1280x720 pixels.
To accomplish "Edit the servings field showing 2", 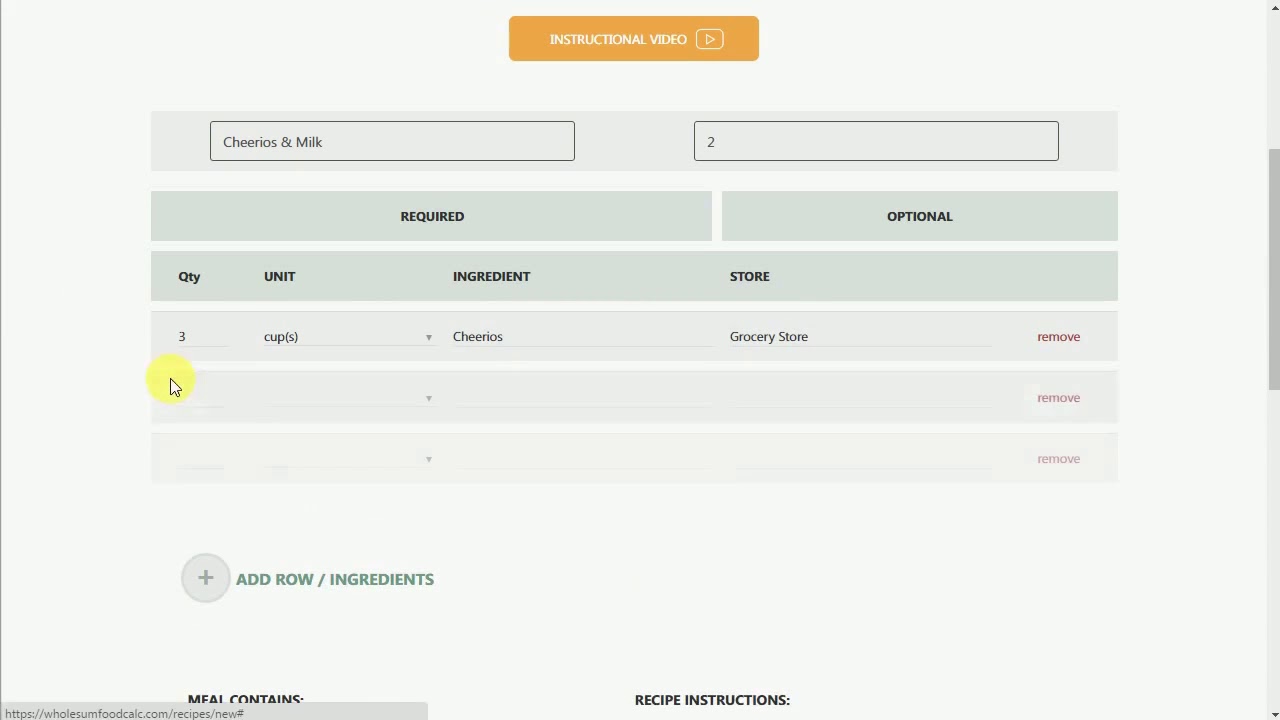I will coord(876,141).
